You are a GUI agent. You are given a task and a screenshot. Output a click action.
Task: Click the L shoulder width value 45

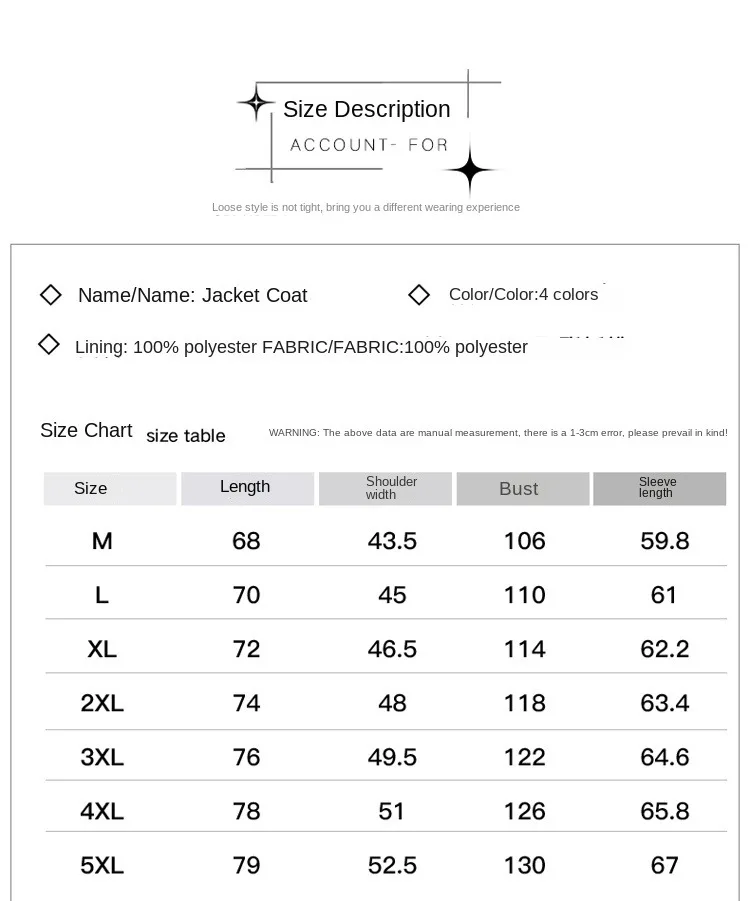(x=392, y=595)
